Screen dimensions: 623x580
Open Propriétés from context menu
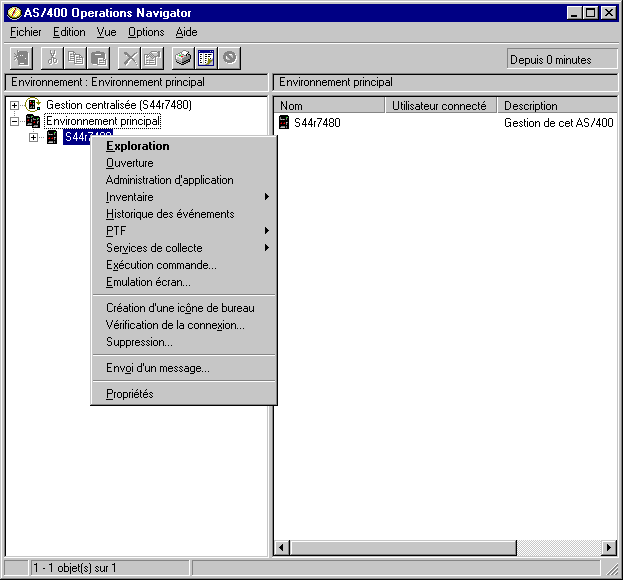(184, 394)
